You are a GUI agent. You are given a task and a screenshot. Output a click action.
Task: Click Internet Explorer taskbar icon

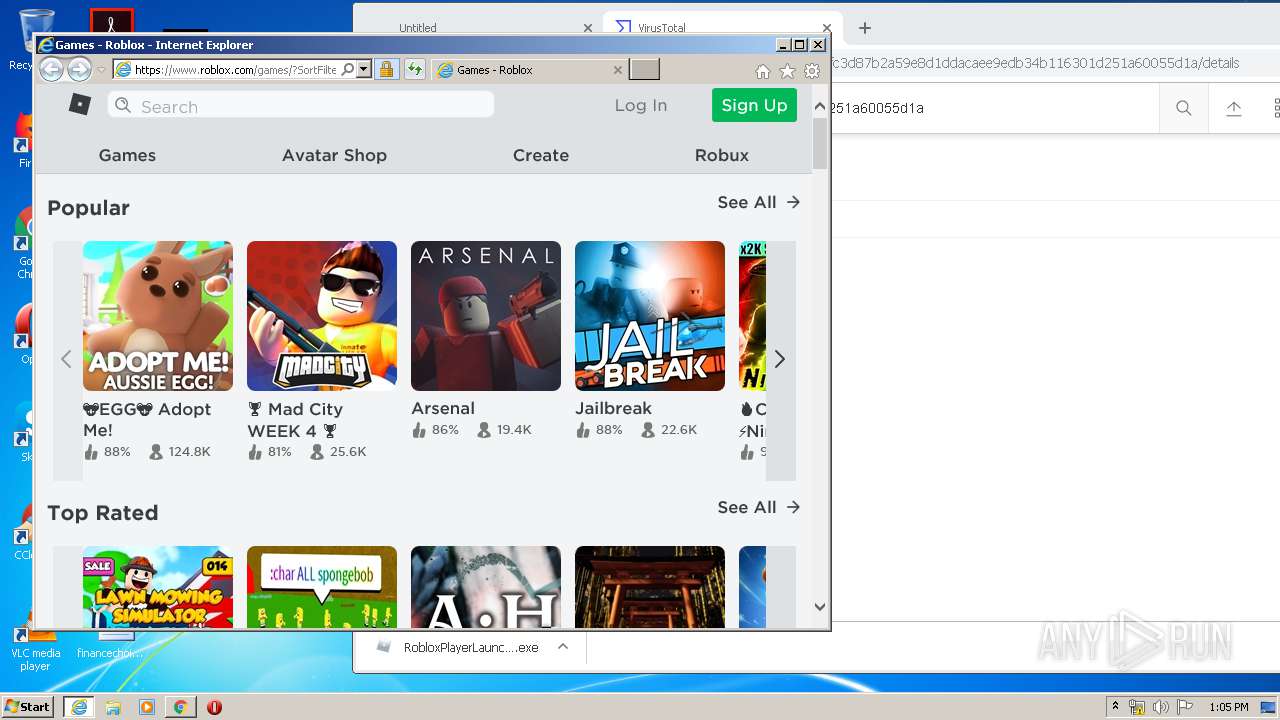point(79,707)
